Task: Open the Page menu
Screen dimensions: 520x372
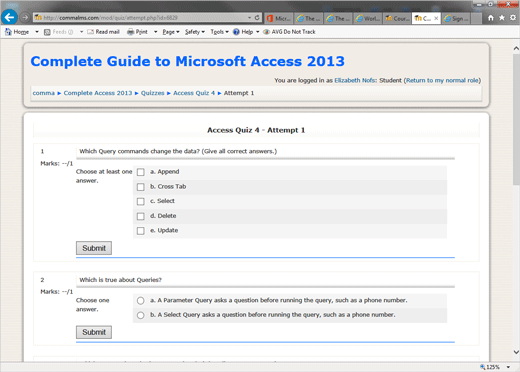Action: pos(171,32)
